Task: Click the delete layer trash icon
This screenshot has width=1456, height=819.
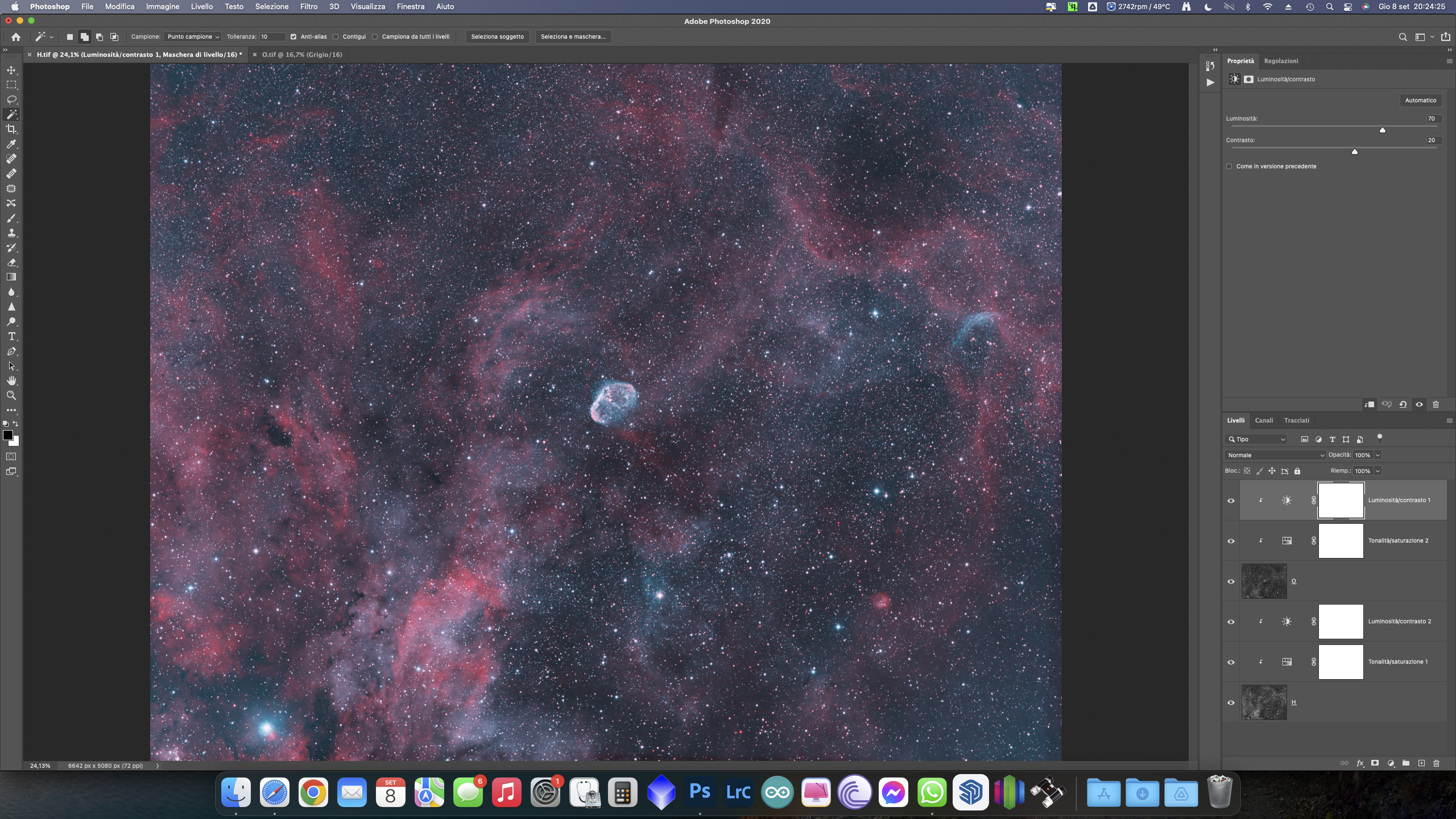Action: pyautogui.click(x=1436, y=763)
